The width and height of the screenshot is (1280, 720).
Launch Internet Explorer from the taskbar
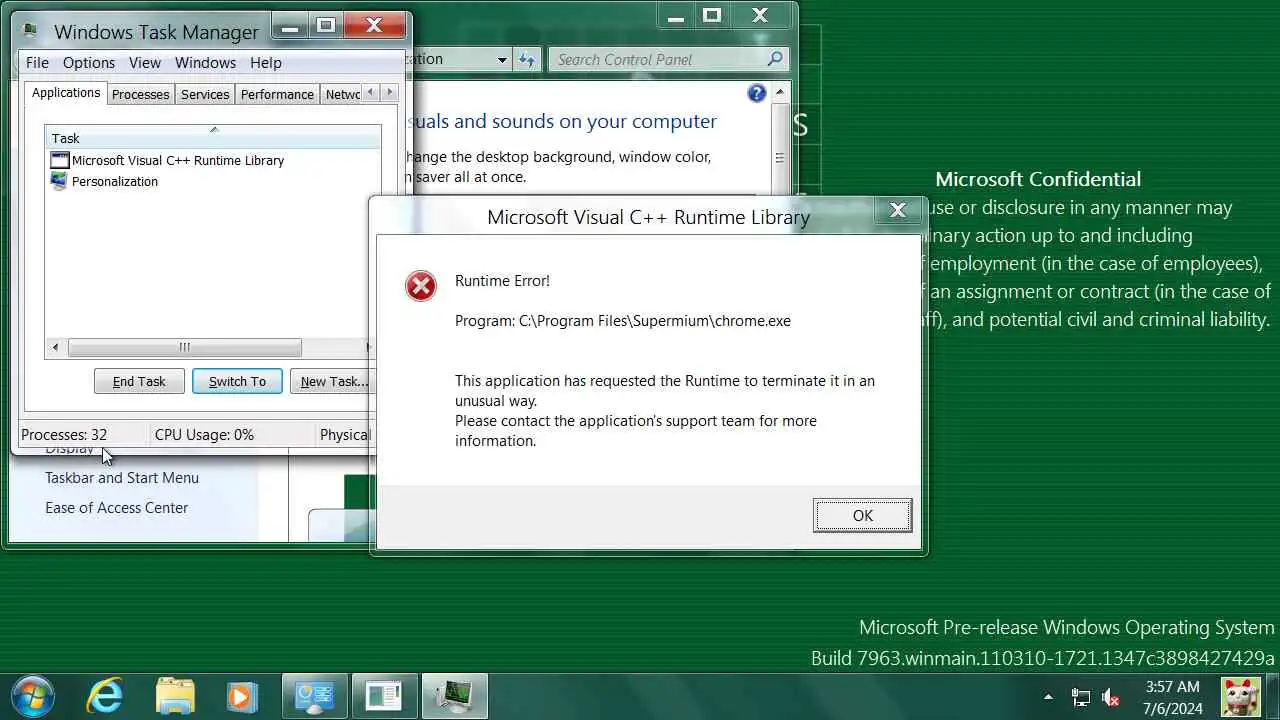pos(105,696)
